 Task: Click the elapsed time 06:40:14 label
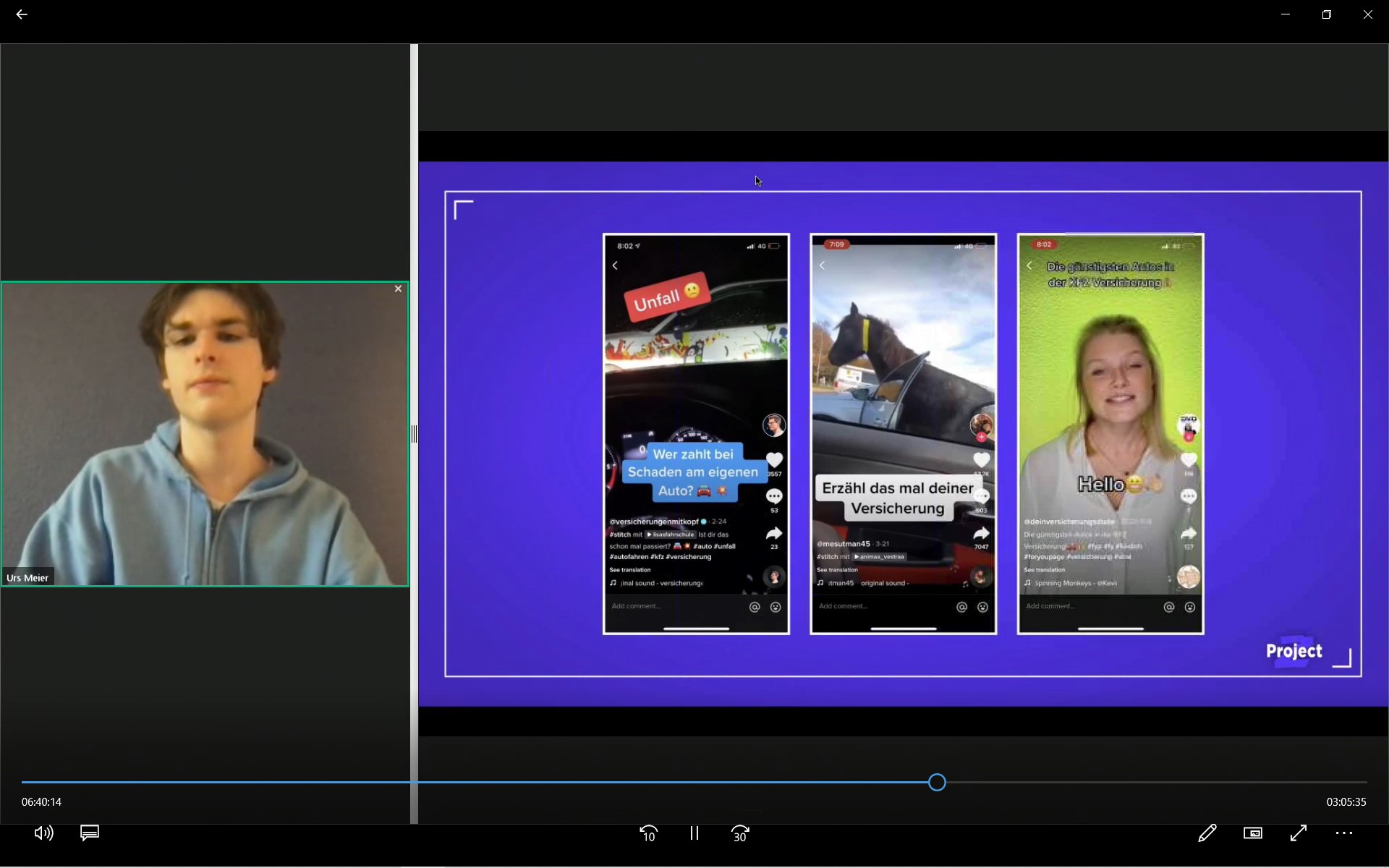point(41,801)
